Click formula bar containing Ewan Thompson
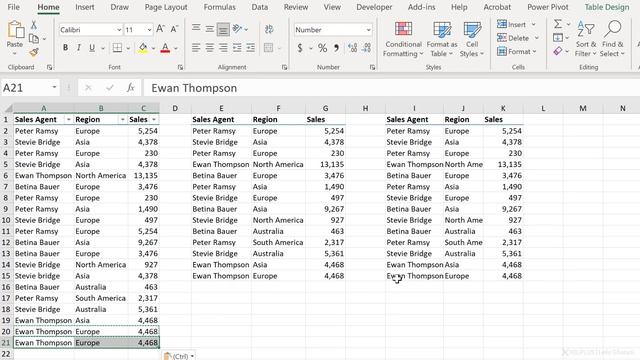Screen dimensions: 640x360 (x=391, y=88)
